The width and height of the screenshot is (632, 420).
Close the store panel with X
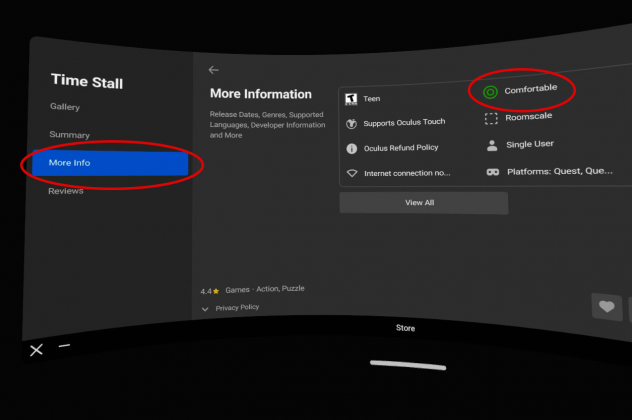tap(36, 350)
